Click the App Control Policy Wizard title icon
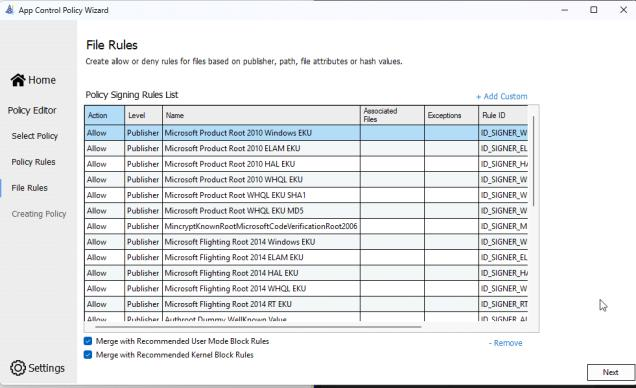Viewport: 636px width, 388px height. [x=9, y=10]
